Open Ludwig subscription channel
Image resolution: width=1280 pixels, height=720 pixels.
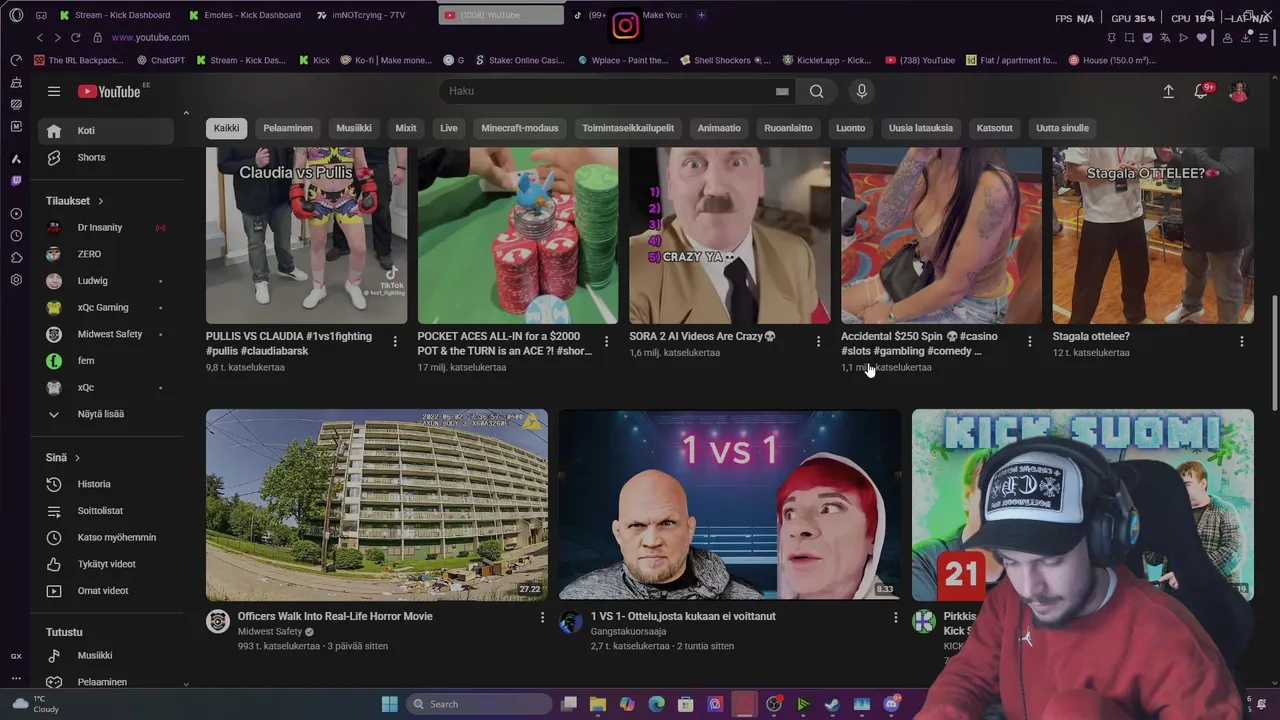pos(107,281)
